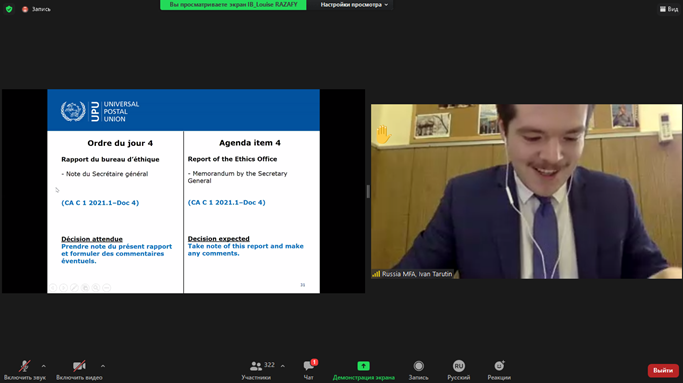Click '- Note du Secrétaire général' line
Screen dimensions: 683x383
pyautogui.click(x=105, y=174)
